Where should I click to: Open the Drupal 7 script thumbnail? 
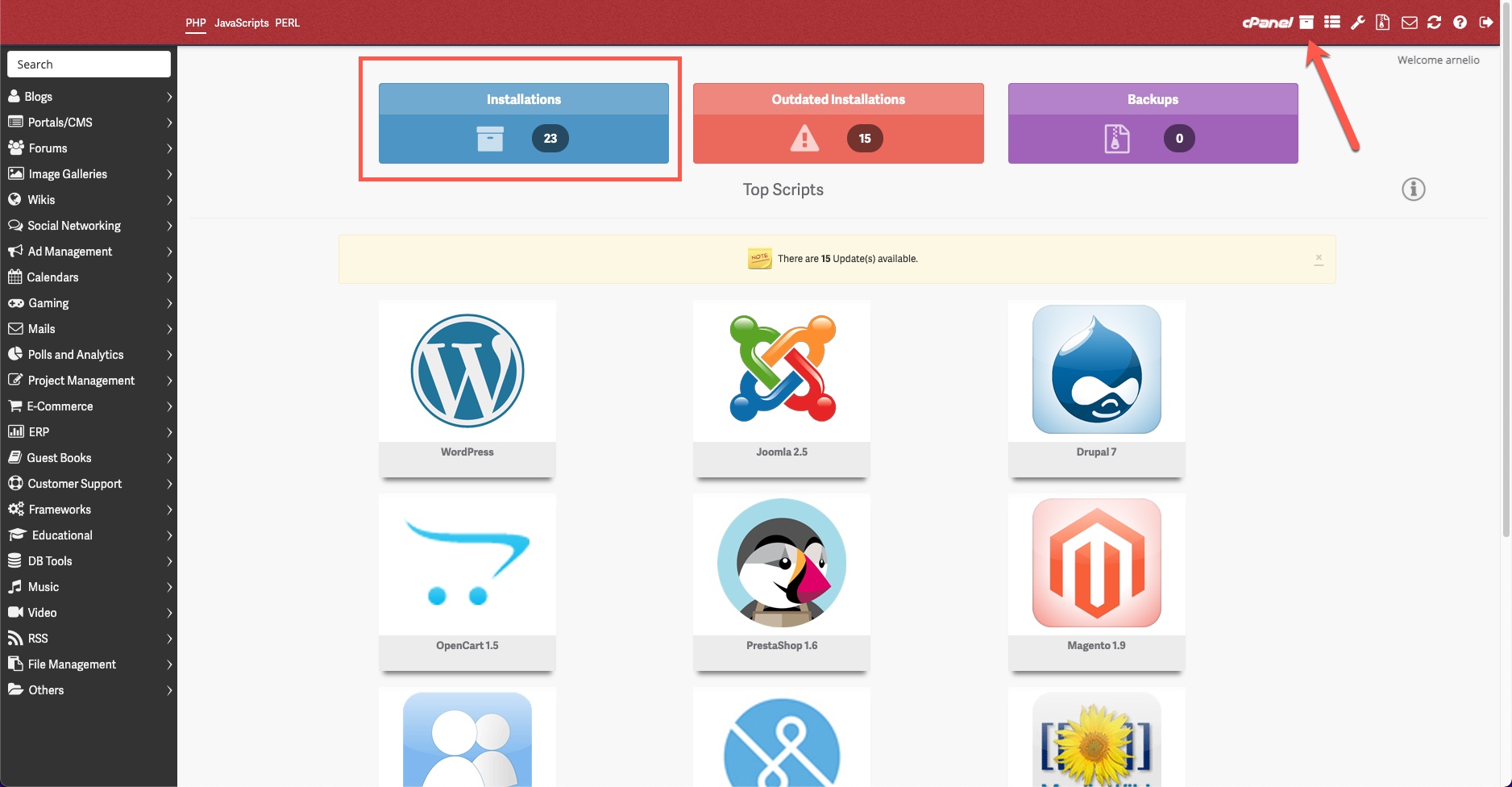tap(1097, 371)
